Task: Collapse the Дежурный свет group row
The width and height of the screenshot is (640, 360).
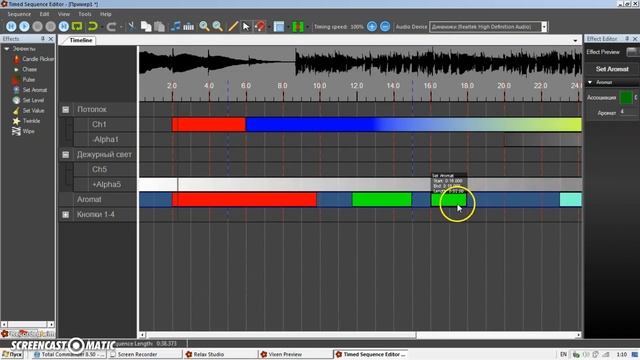Action: (65, 155)
